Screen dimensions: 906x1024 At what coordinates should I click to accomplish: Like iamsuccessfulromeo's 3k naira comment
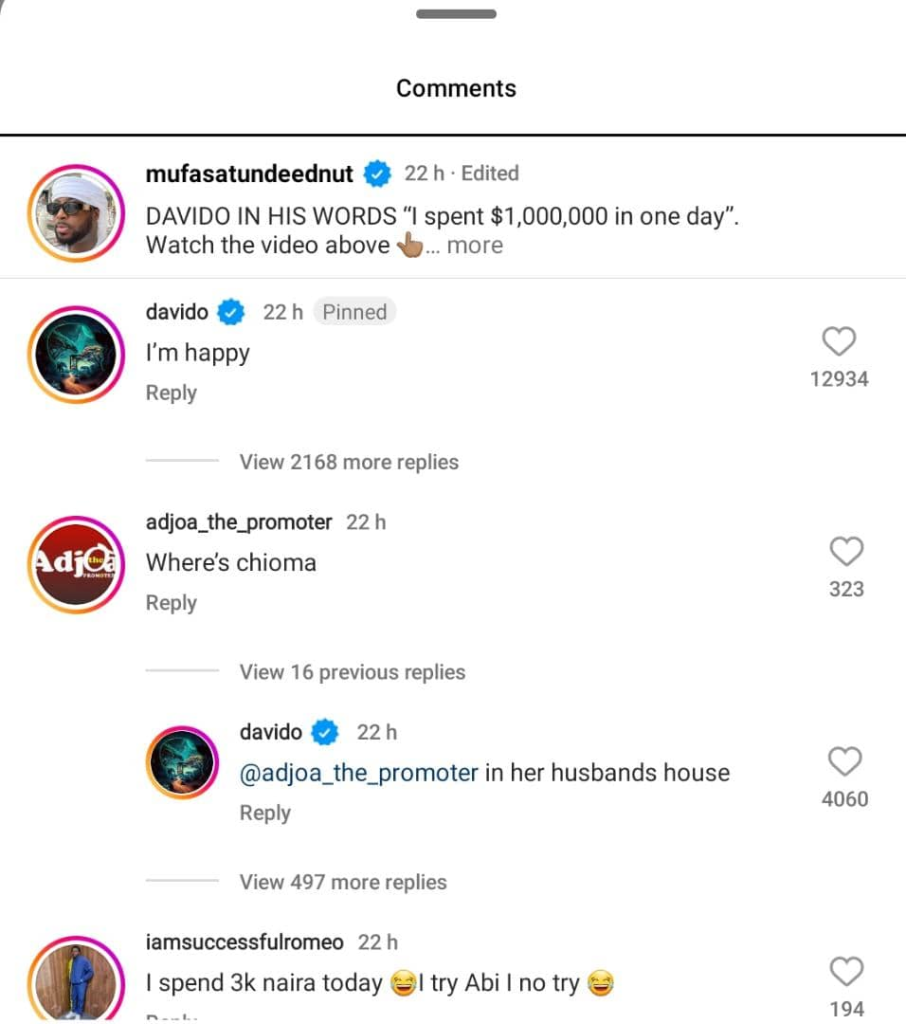coord(847,971)
